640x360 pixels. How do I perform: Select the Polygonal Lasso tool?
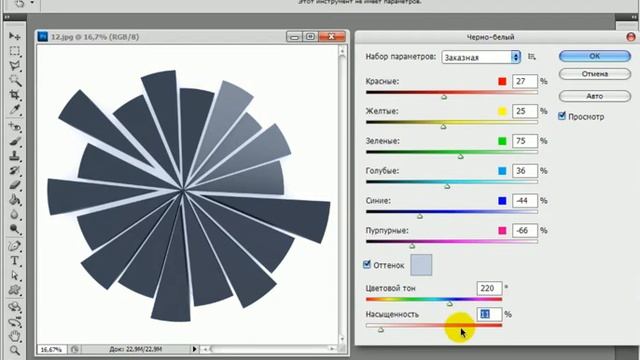[15, 66]
